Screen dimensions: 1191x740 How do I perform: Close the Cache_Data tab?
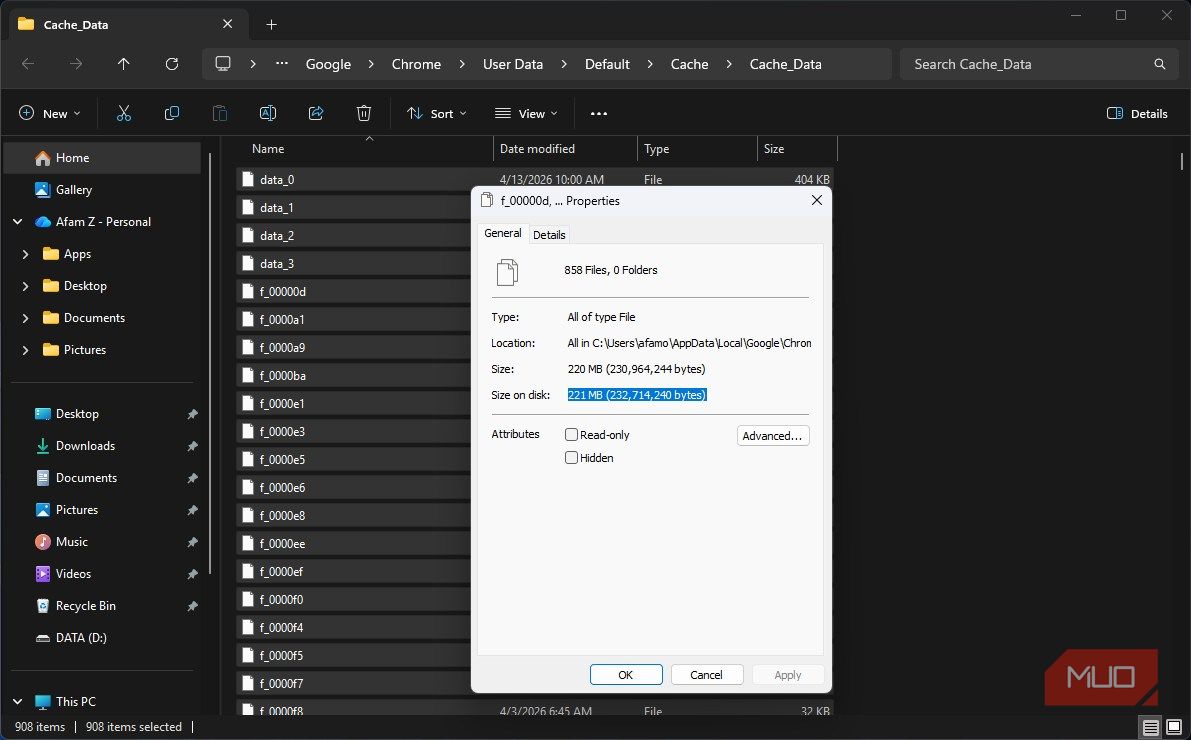tap(227, 24)
